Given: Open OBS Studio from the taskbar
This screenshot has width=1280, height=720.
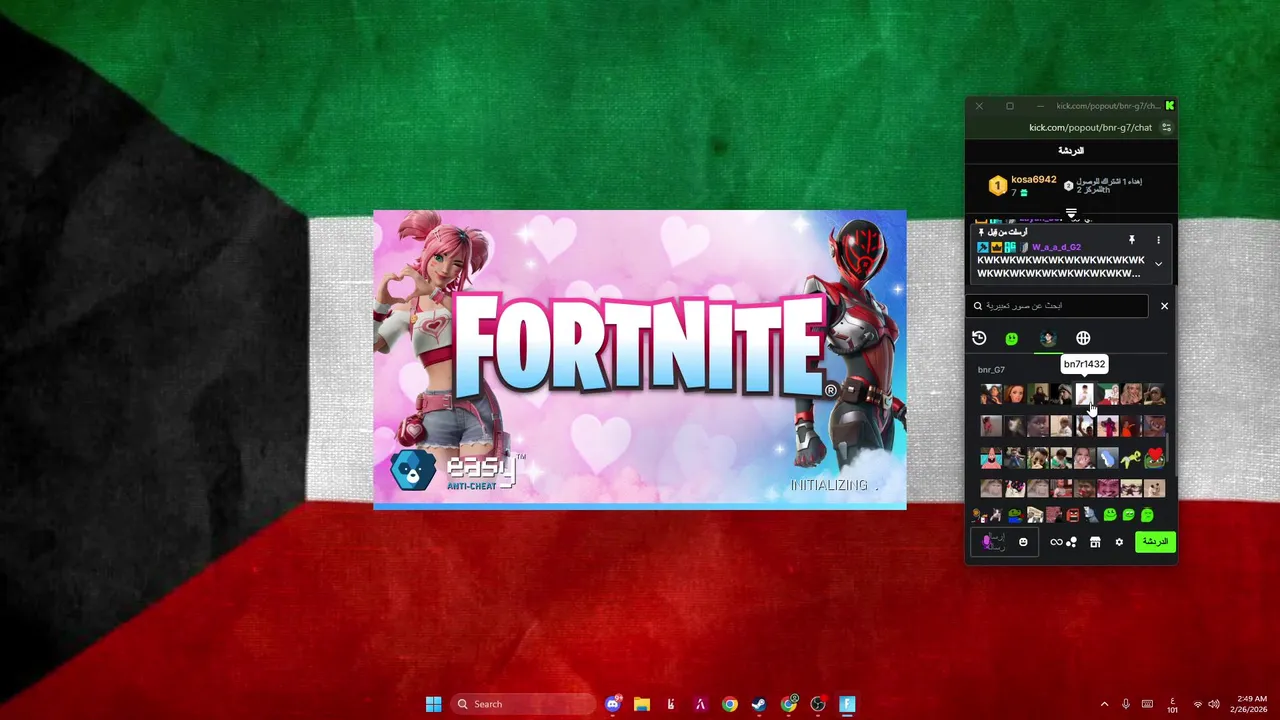Looking at the screenshot, I should [818, 704].
